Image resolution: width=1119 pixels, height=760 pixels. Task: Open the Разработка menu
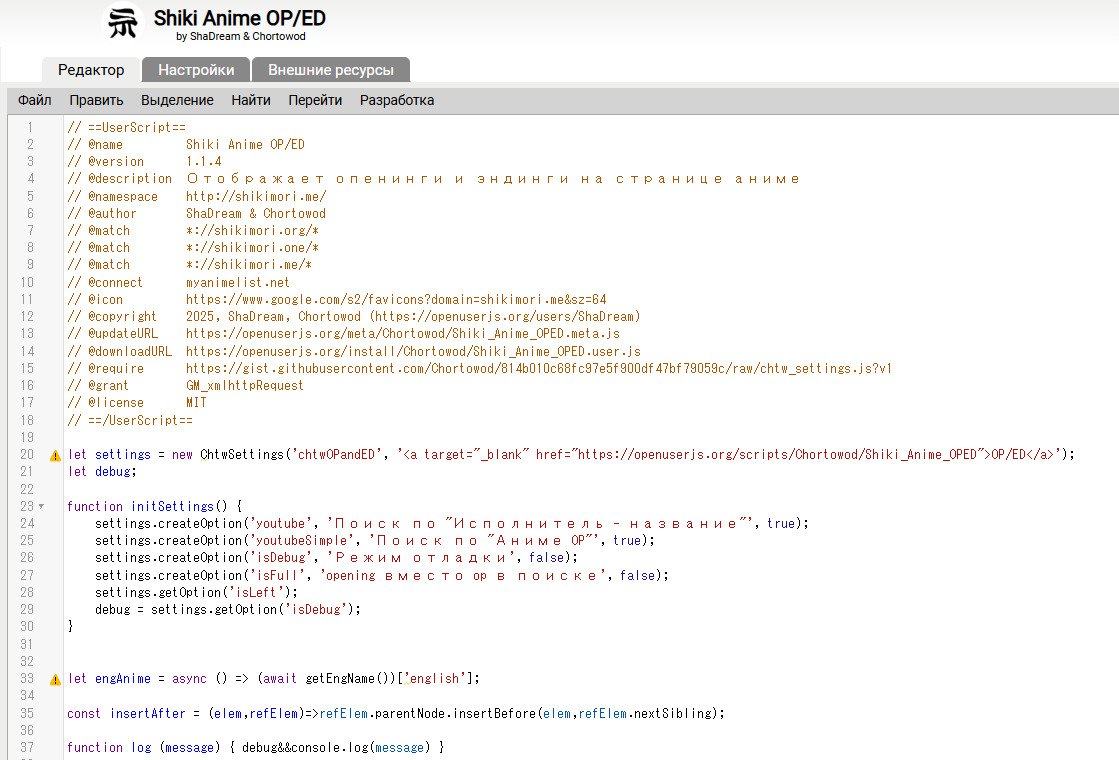(x=397, y=100)
